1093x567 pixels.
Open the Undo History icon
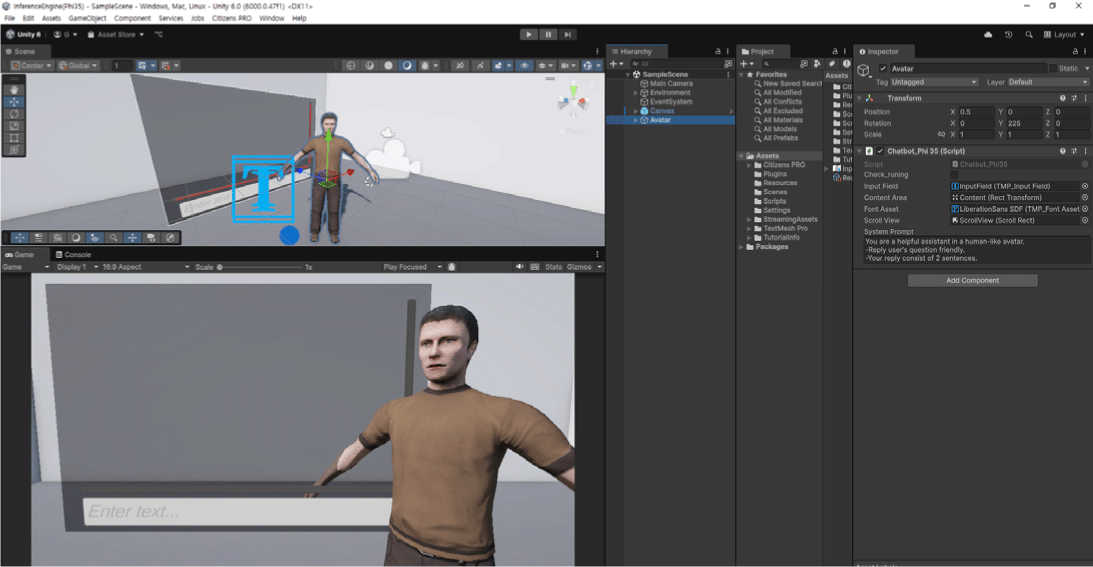(1008, 34)
